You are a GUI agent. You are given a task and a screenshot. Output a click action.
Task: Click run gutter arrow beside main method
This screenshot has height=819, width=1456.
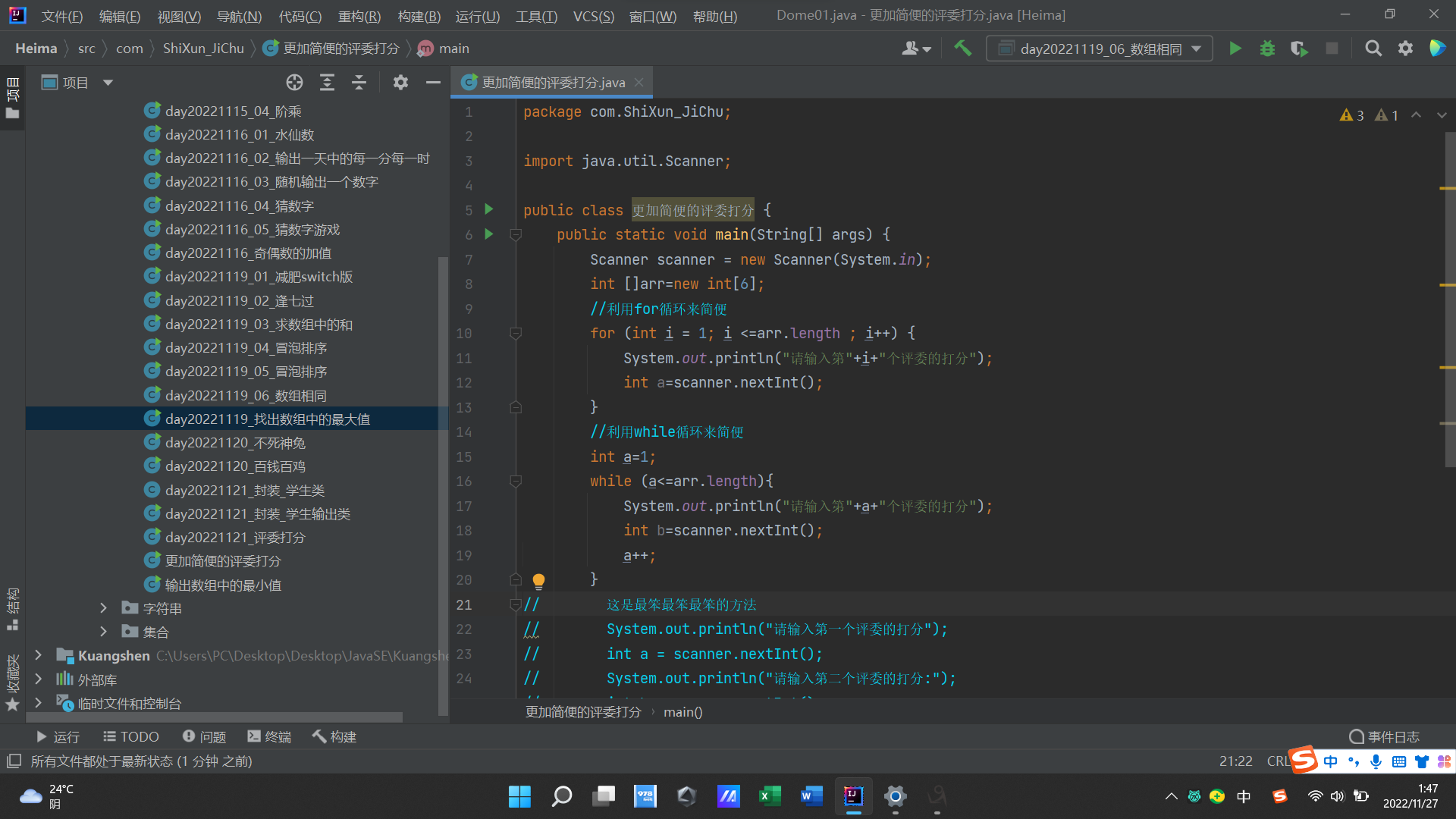pyautogui.click(x=489, y=234)
